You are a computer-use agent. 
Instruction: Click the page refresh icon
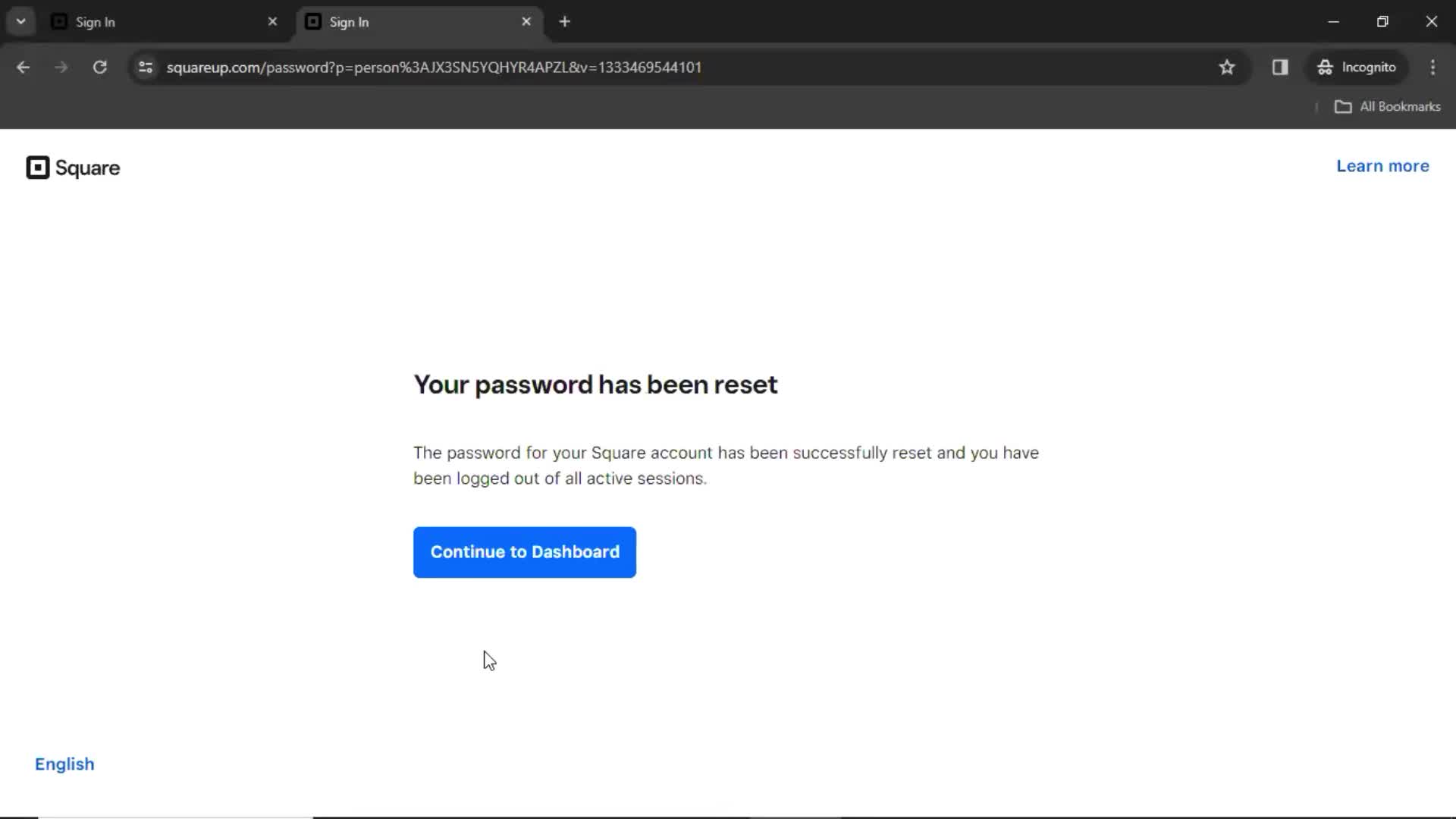click(x=100, y=67)
